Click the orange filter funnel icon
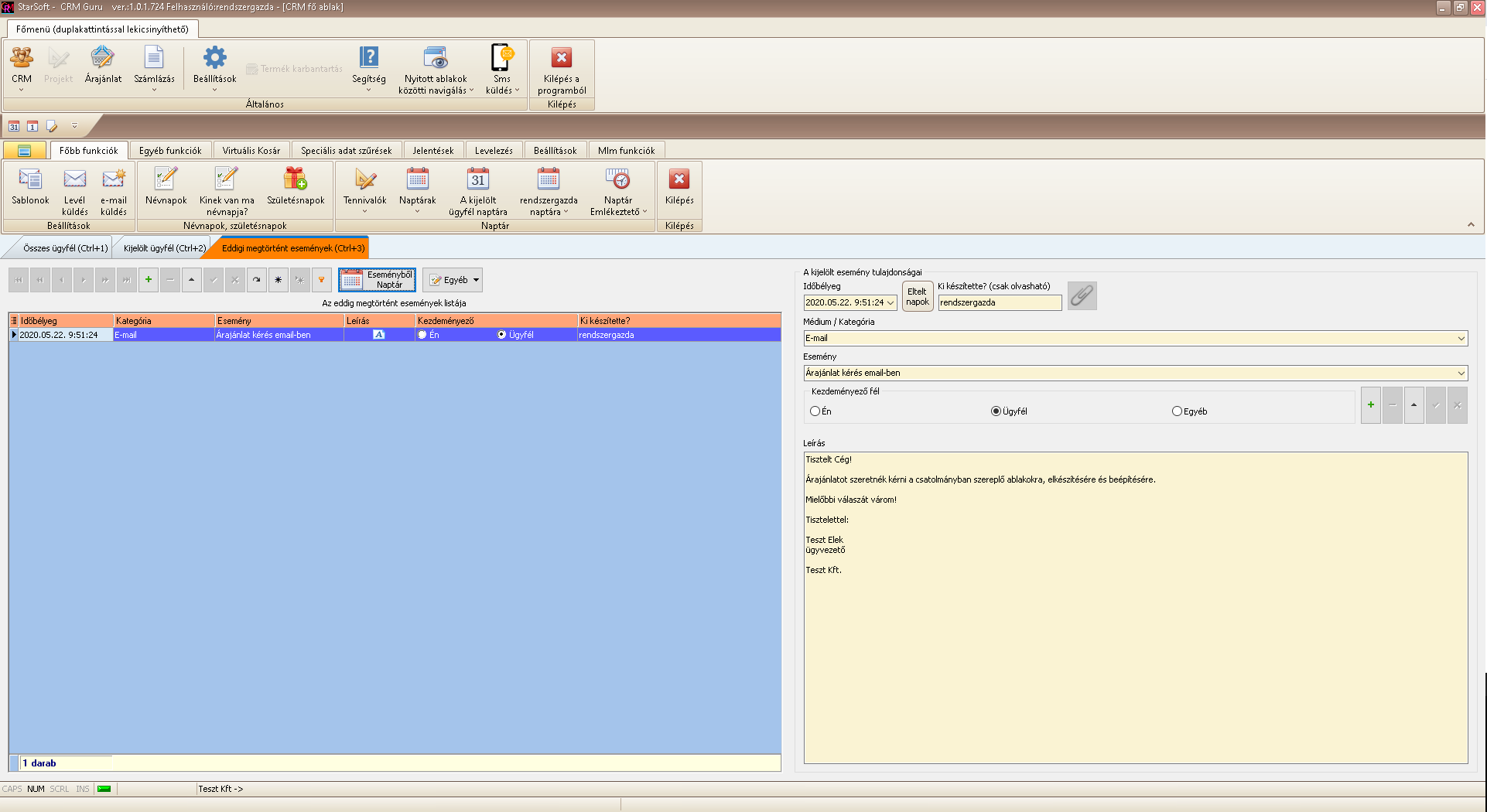Screen dimensions: 1487x812 322,280
